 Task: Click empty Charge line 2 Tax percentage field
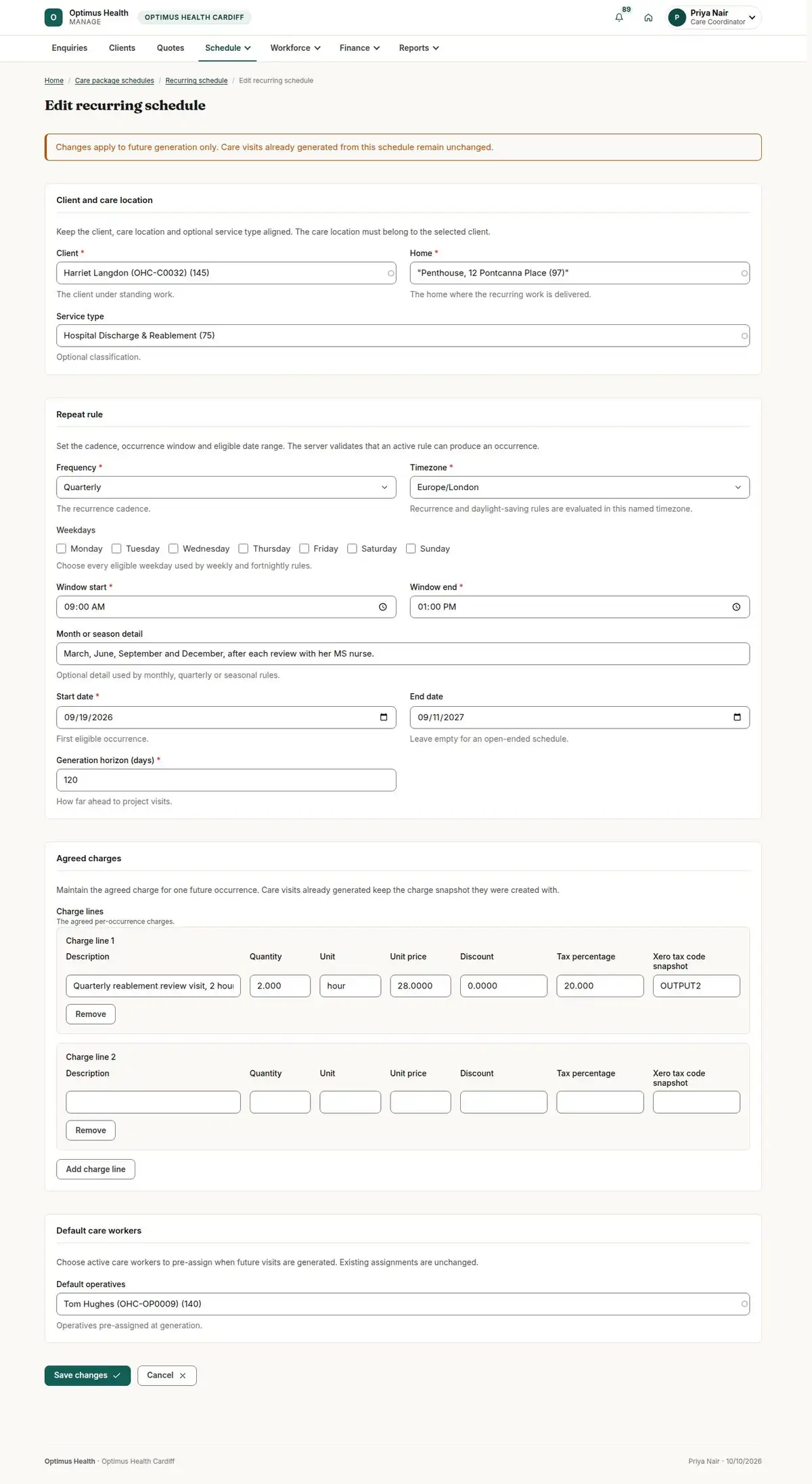pyautogui.click(x=600, y=1102)
